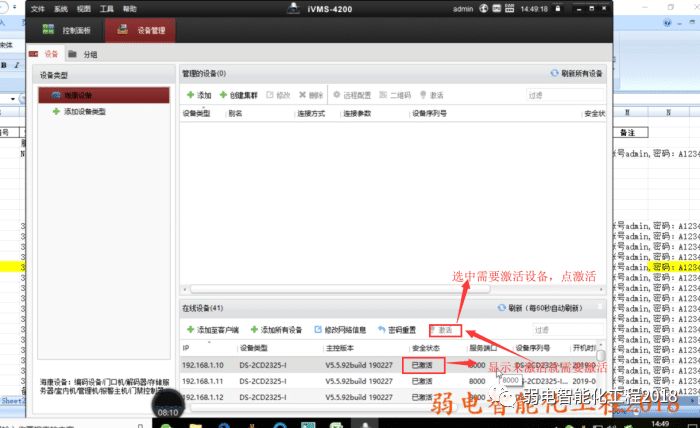This screenshot has height=428, width=700.
Task: Click 添加至客户端 button
Action: point(212,330)
